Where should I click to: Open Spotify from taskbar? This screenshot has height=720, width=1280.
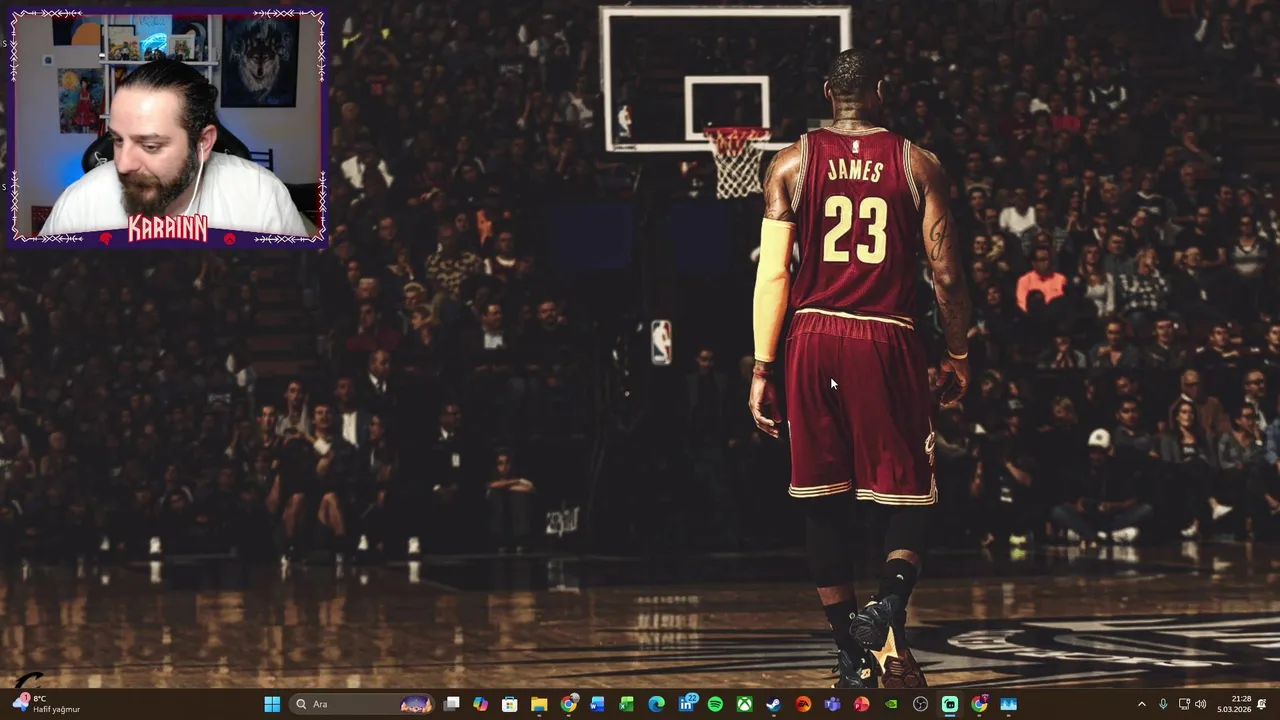[715, 704]
